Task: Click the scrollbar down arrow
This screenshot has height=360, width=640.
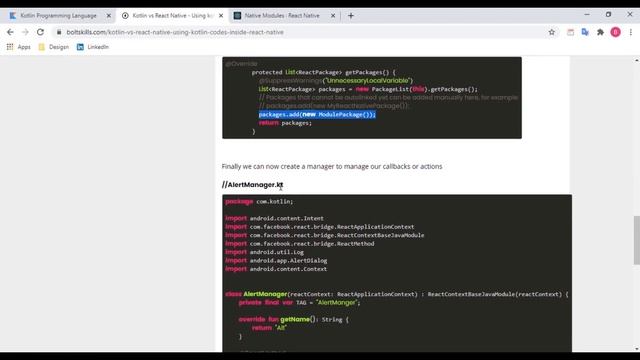Action: pyautogui.click(x=636, y=349)
